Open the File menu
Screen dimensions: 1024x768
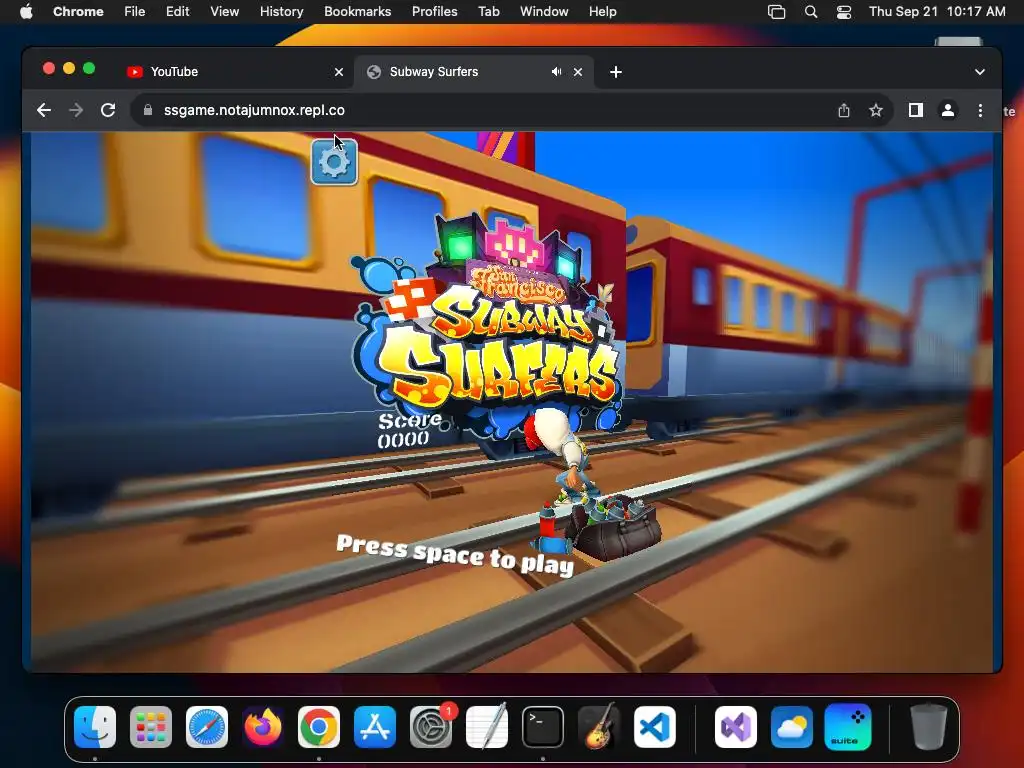[x=135, y=12]
